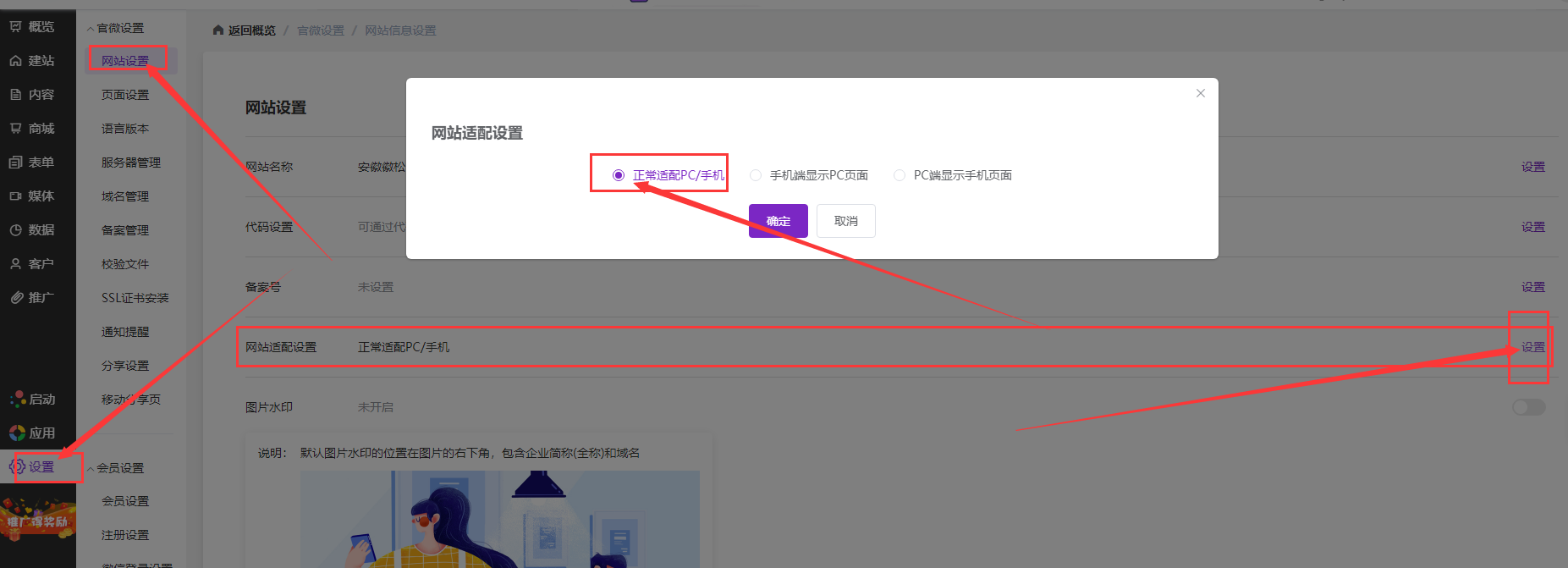Image resolution: width=1568 pixels, height=568 pixels.
Task: Select the 手机端显示PC页面 radio option
Action: coord(756,175)
